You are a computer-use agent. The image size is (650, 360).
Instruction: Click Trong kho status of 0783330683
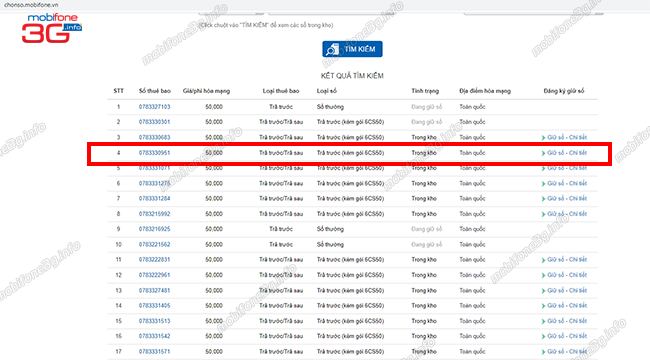pyautogui.click(x=424, y=137)
